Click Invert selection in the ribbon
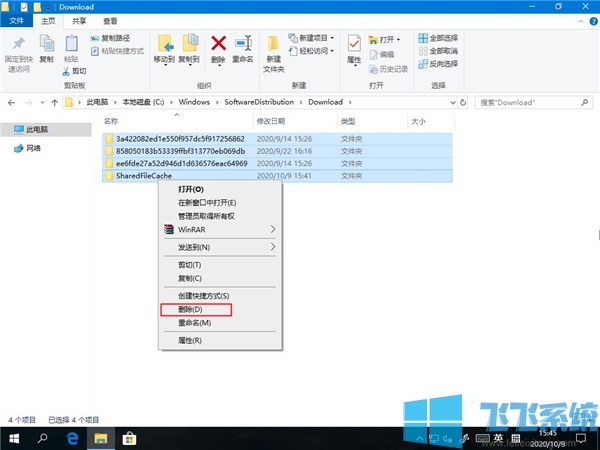 [x=438, y=64]
